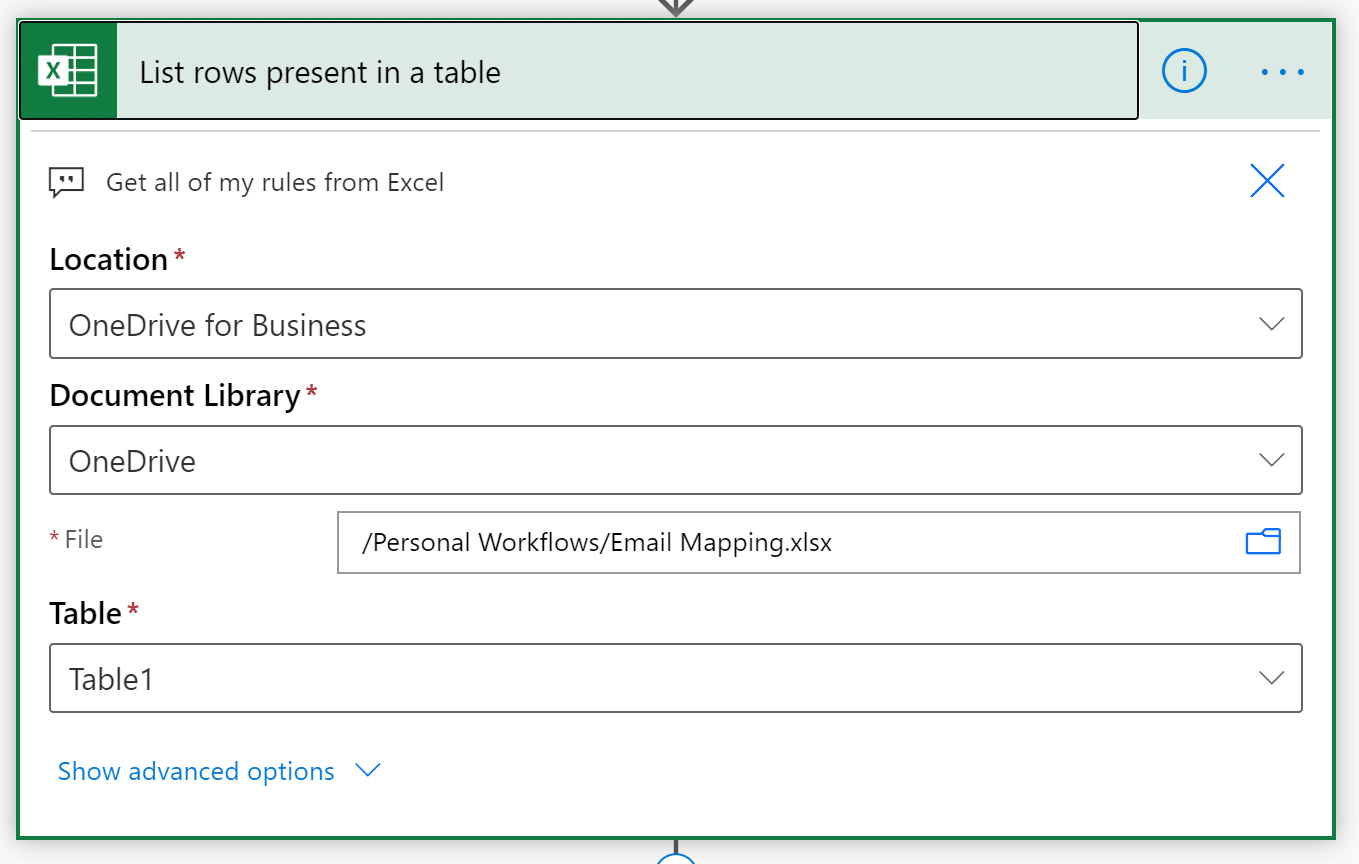1359x864 pixels.
Task: Open the file picker folder icon
Action: click(x=1263, y=542)
